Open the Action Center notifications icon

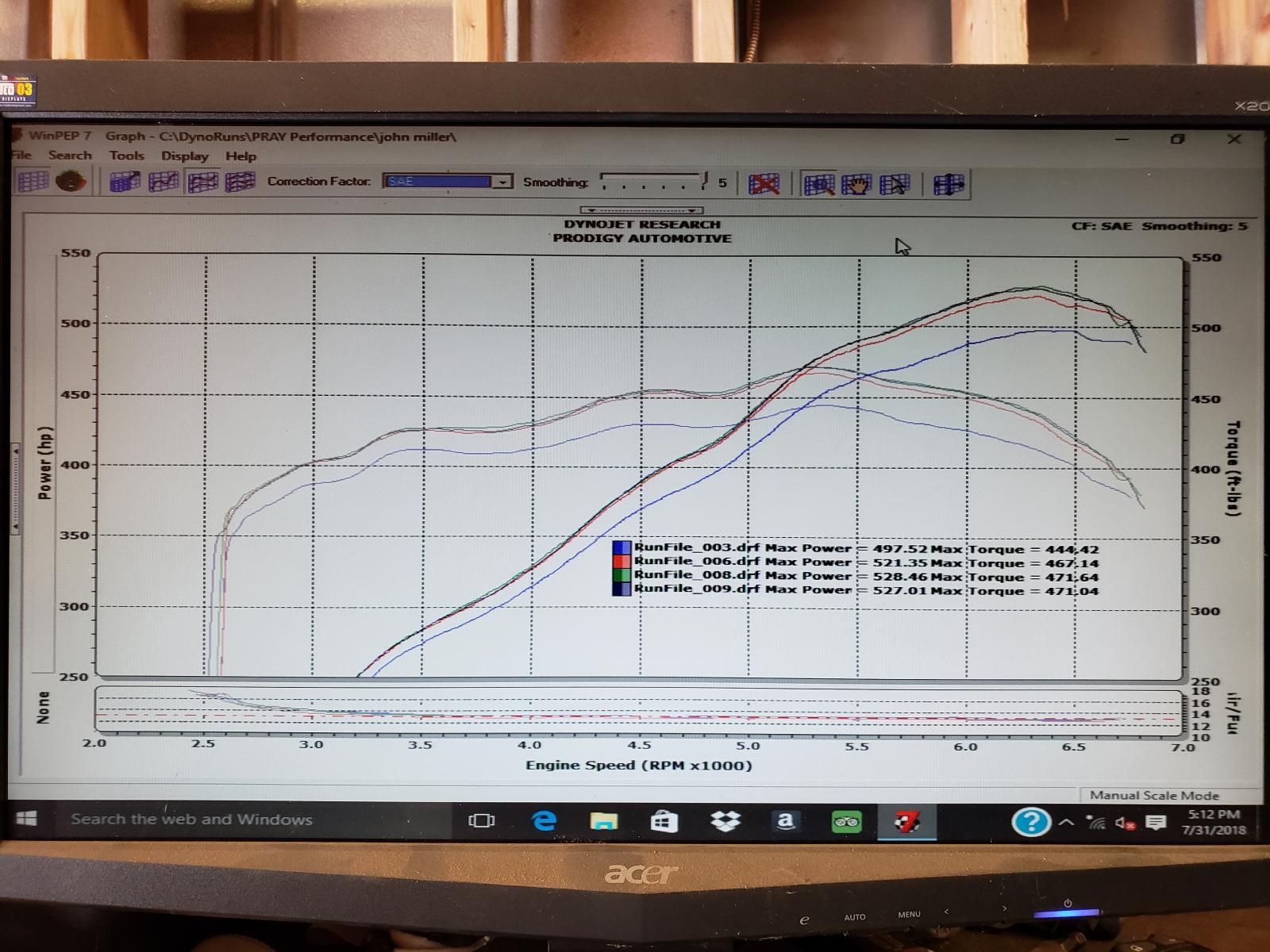pos(1156,823)
